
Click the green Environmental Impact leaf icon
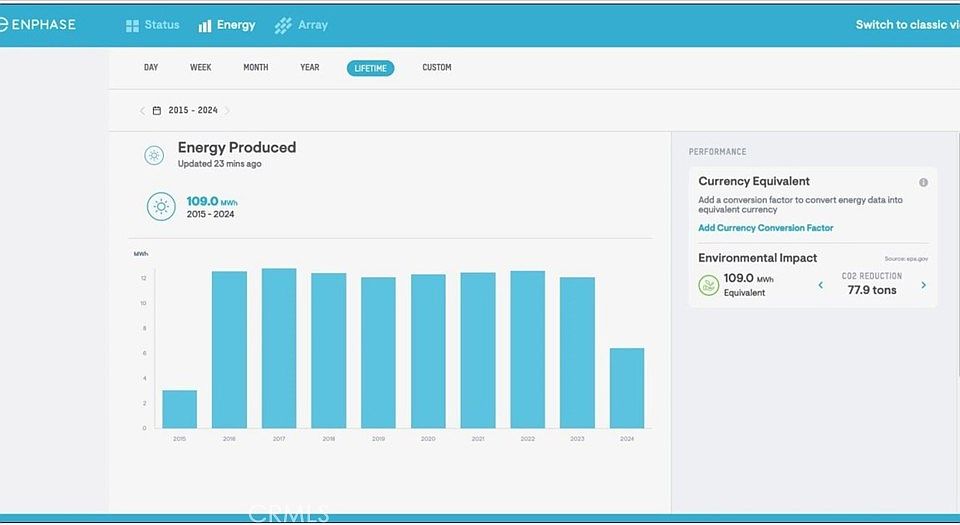709,285
